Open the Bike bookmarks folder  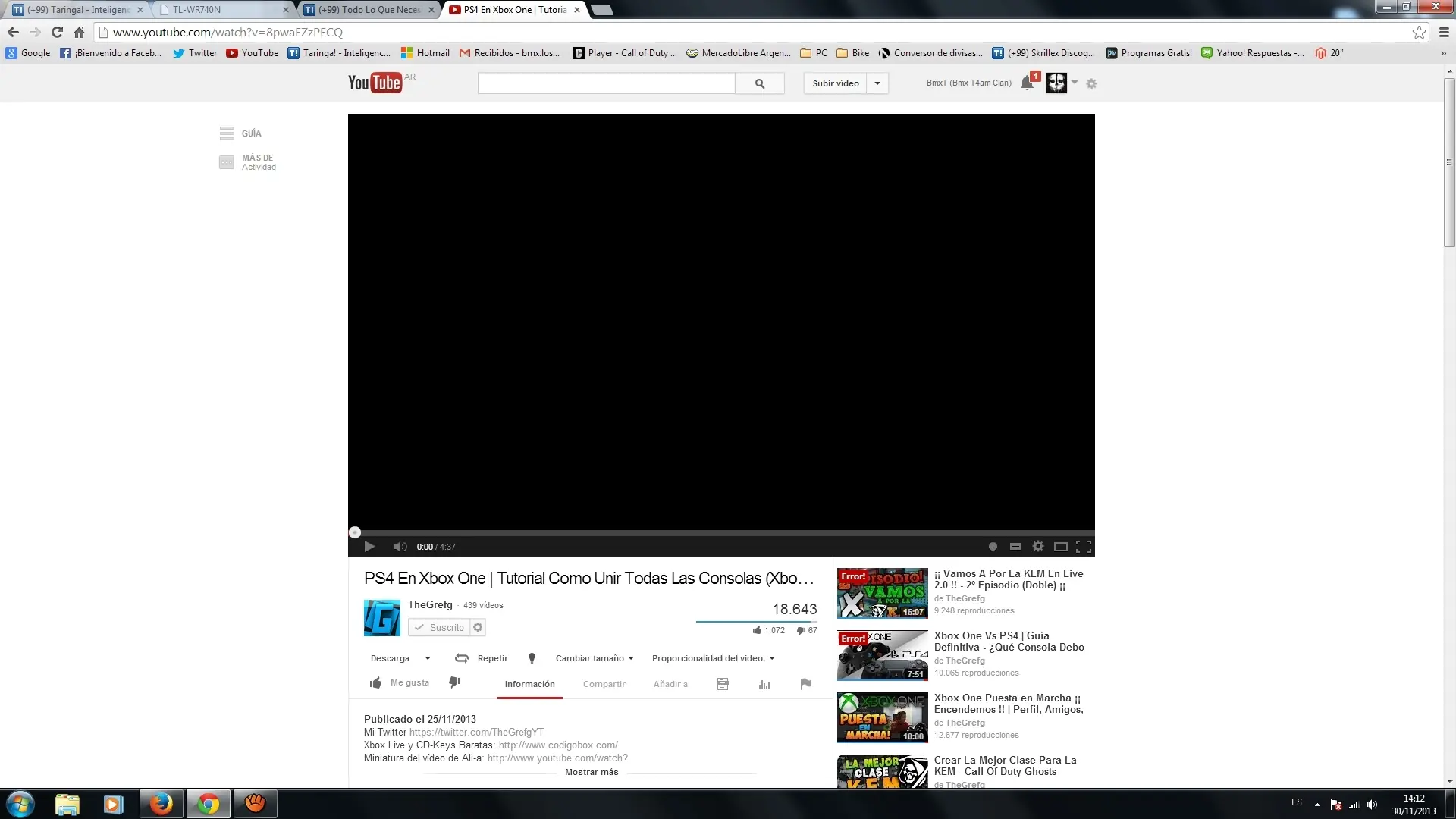pyautogui.click(x=853, y=53)
